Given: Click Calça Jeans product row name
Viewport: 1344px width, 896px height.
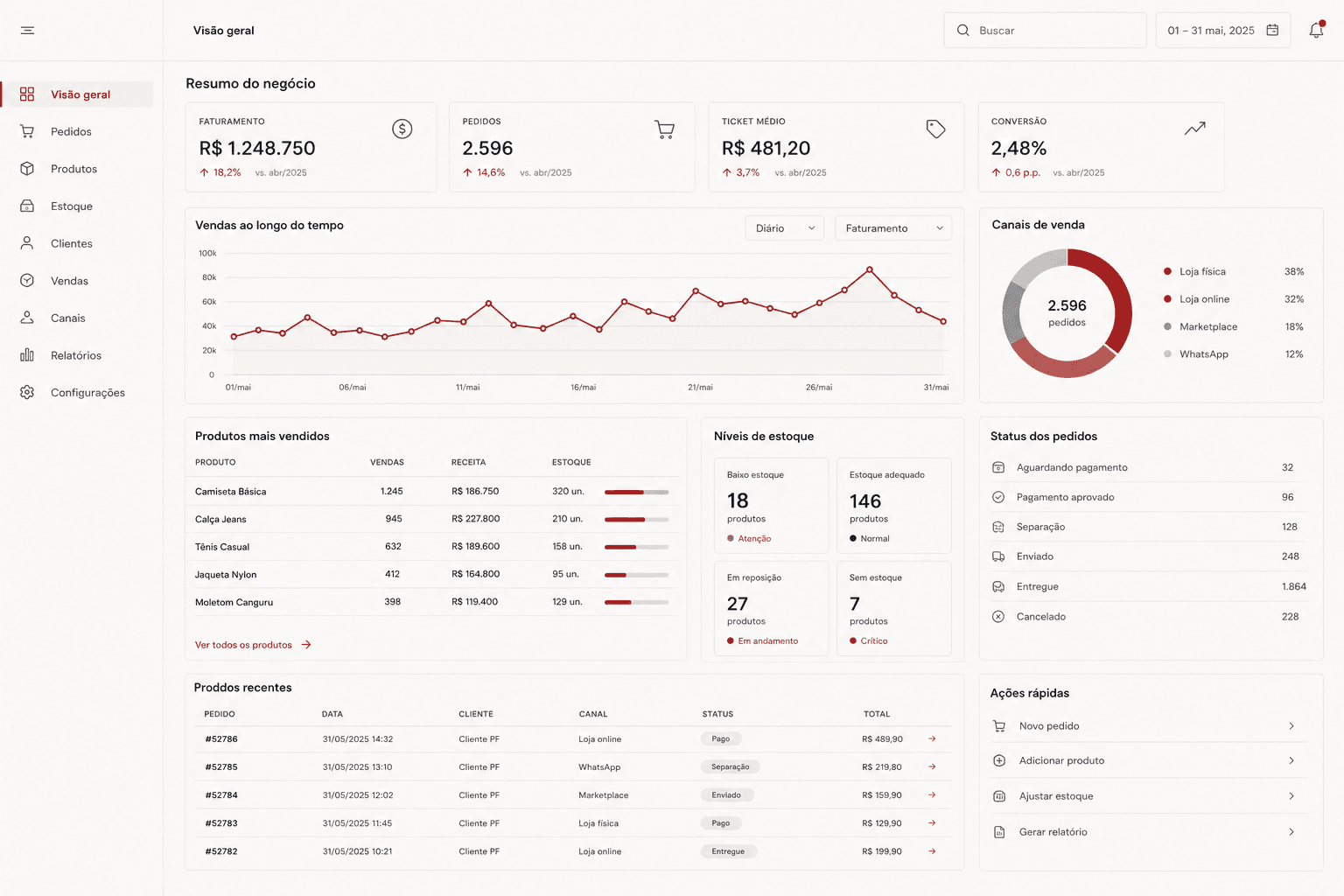Looking at the screenshot, I should [220, 519].
